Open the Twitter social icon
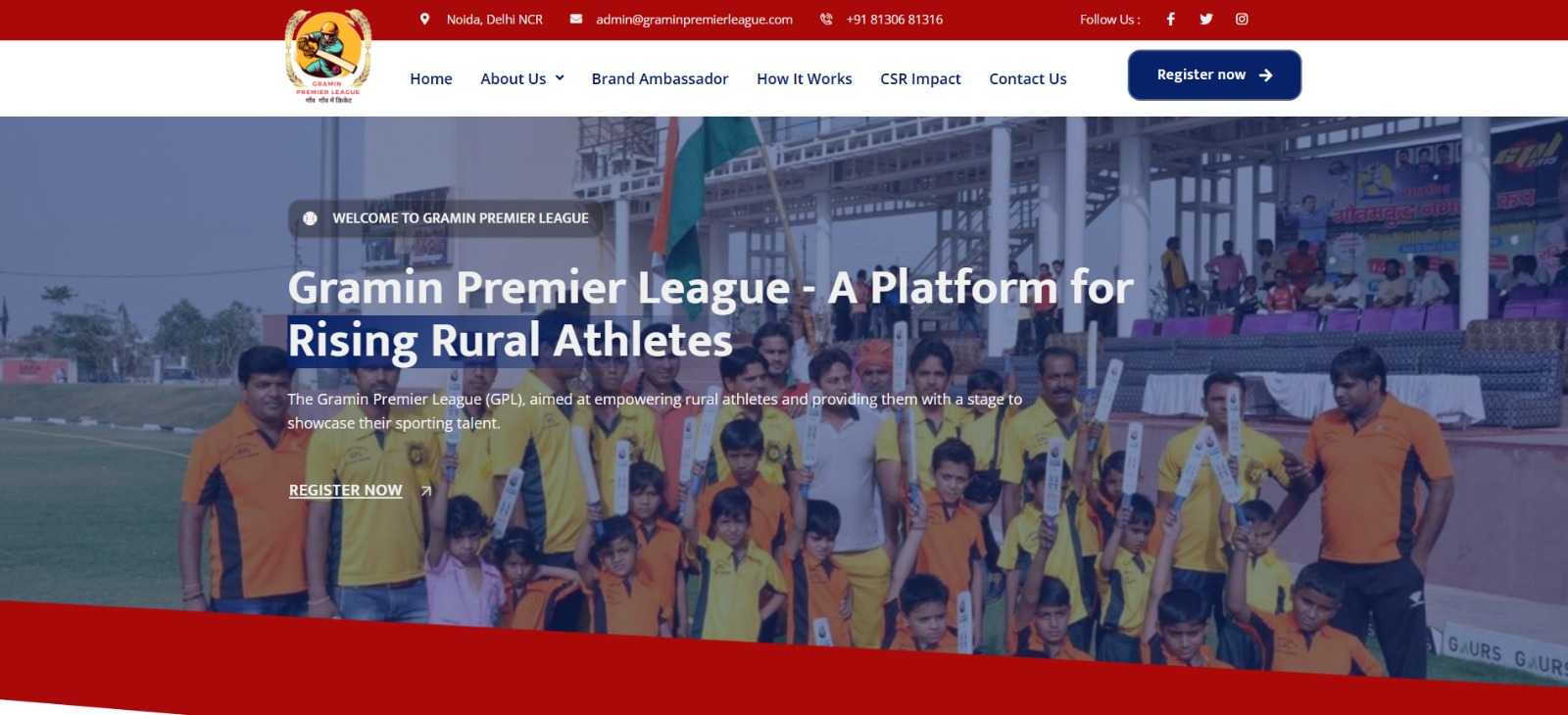1568x715 pixels. (x=1206, y=19)
